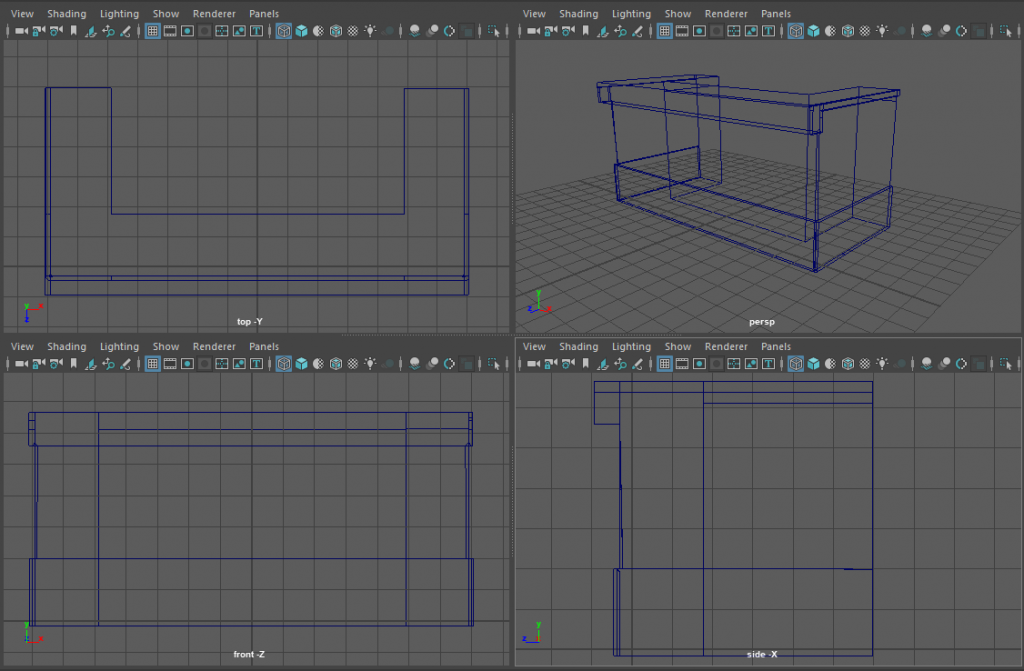Enable Use All Lights bulb in side toolbar
Image resolution: width=1024 pixels, height=671 pixels.
pos(882,364)
